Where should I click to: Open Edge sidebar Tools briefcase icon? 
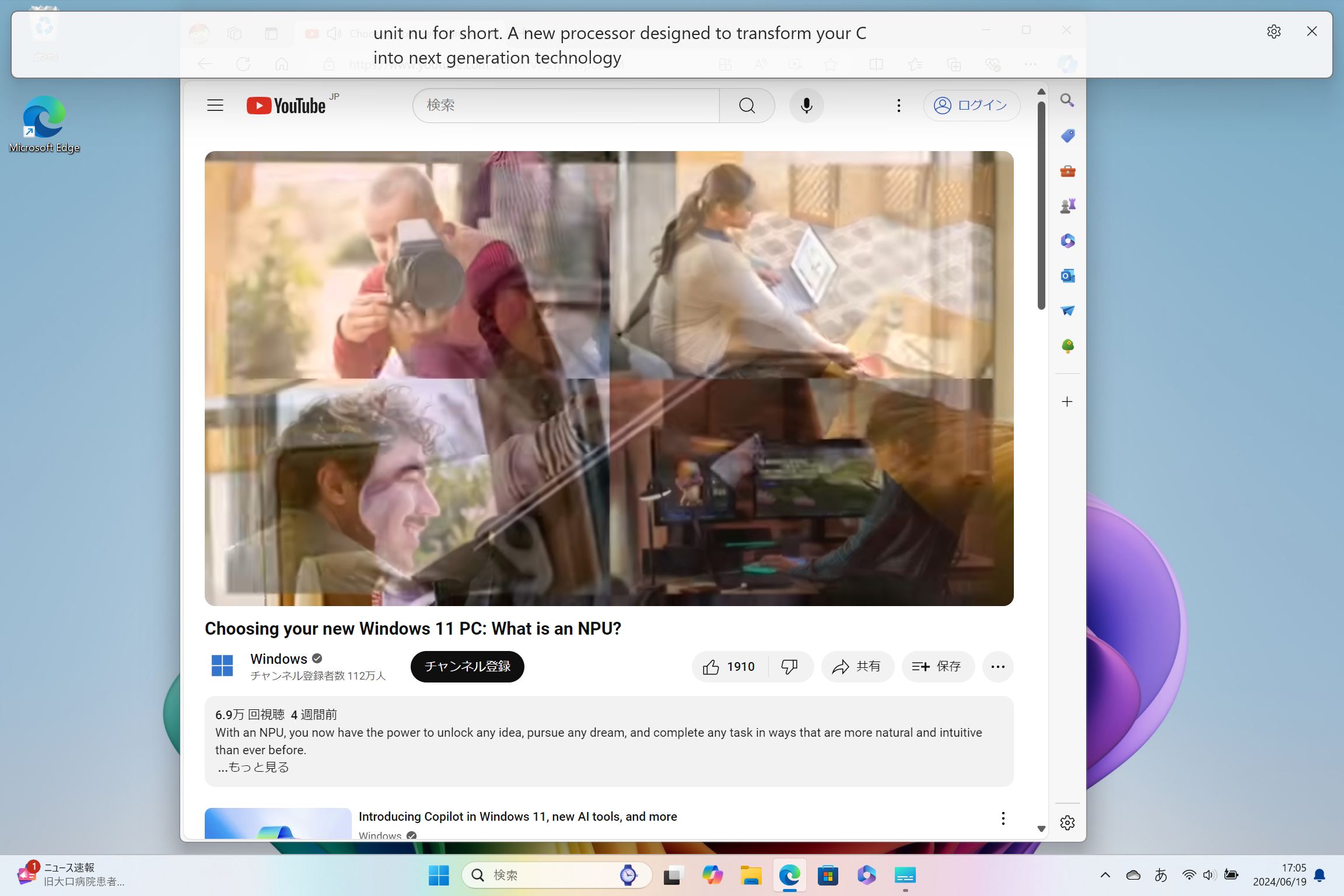1067,171
